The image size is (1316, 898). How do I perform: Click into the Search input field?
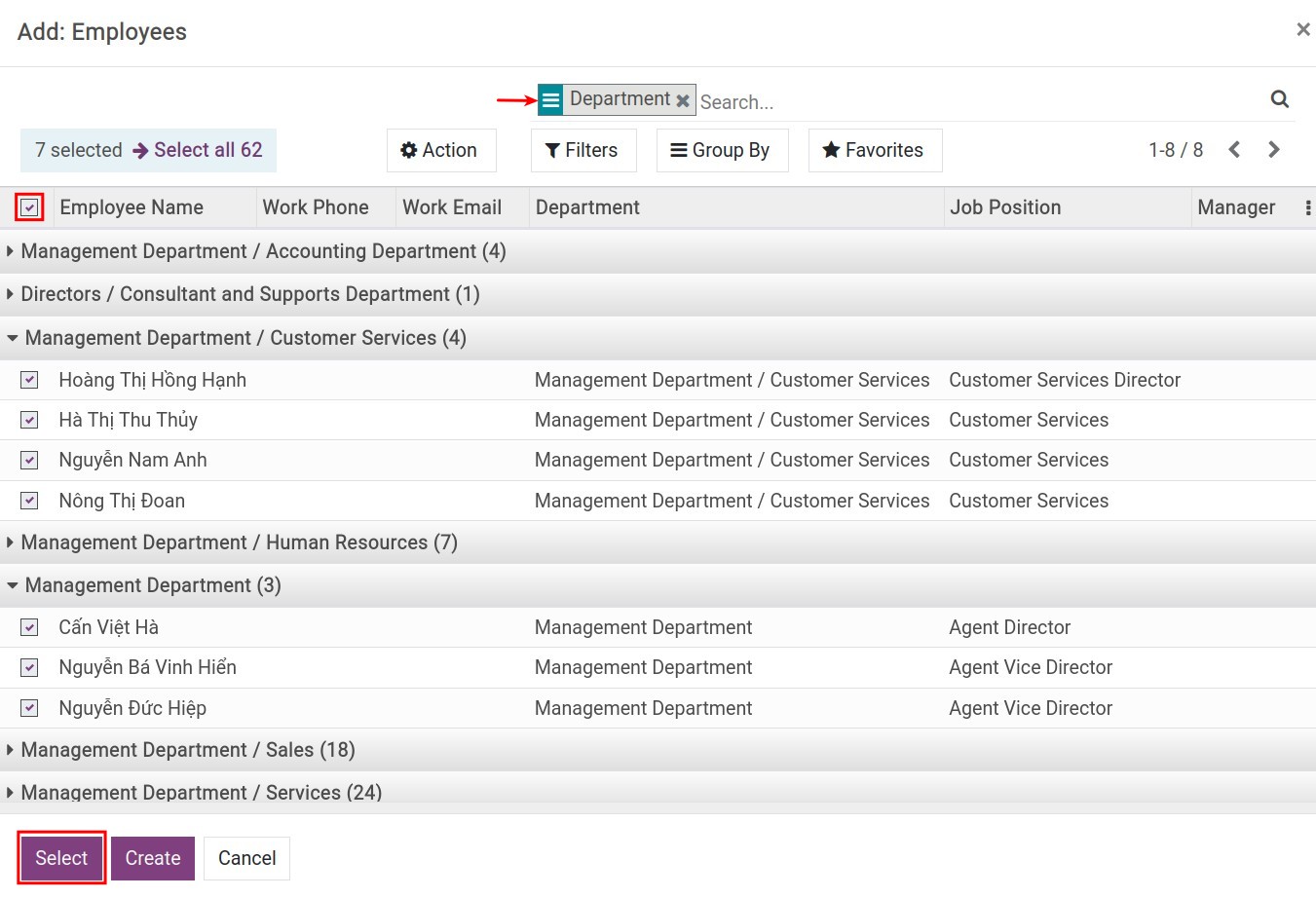pyautogui.click(x=974, y=101)
